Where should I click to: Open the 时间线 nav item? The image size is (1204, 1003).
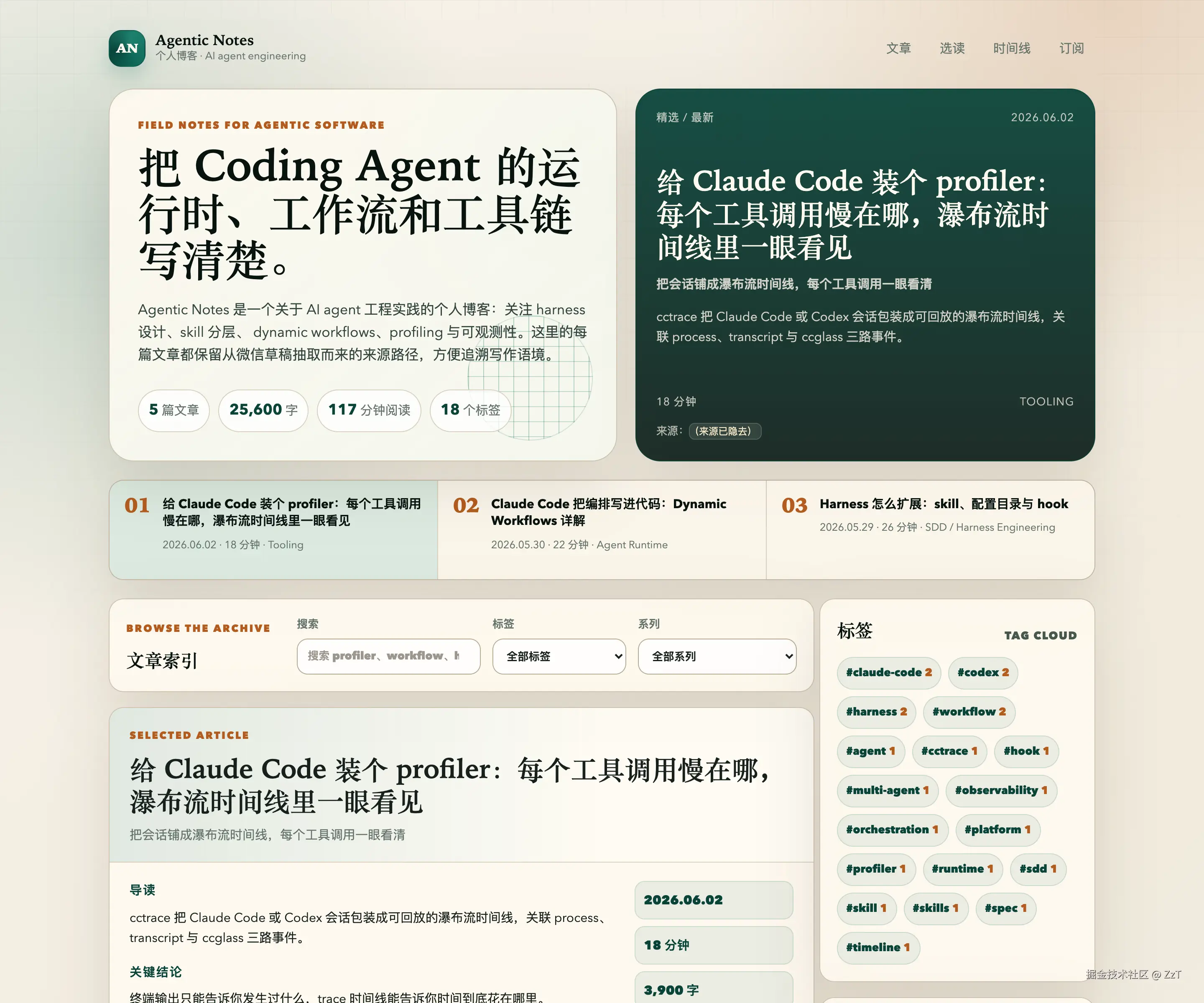[x=1011, y=48]
